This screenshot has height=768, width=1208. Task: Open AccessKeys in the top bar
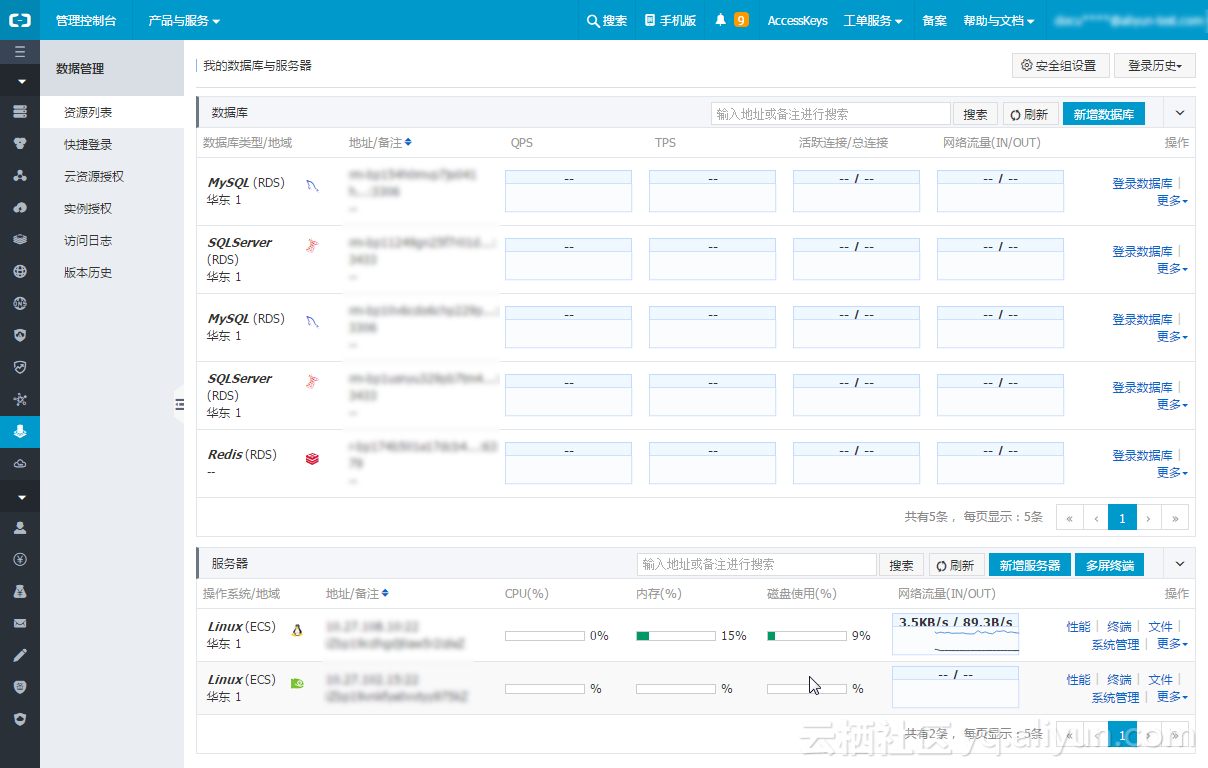797,20
